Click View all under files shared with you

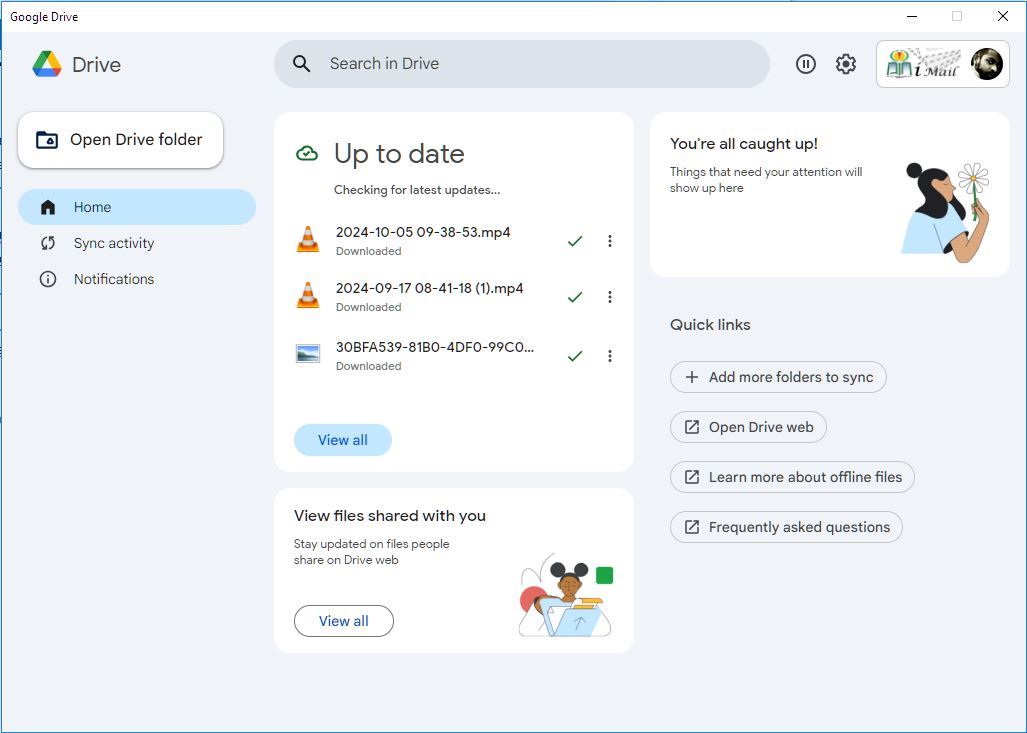pyautogui.click(x=343, y=621)
